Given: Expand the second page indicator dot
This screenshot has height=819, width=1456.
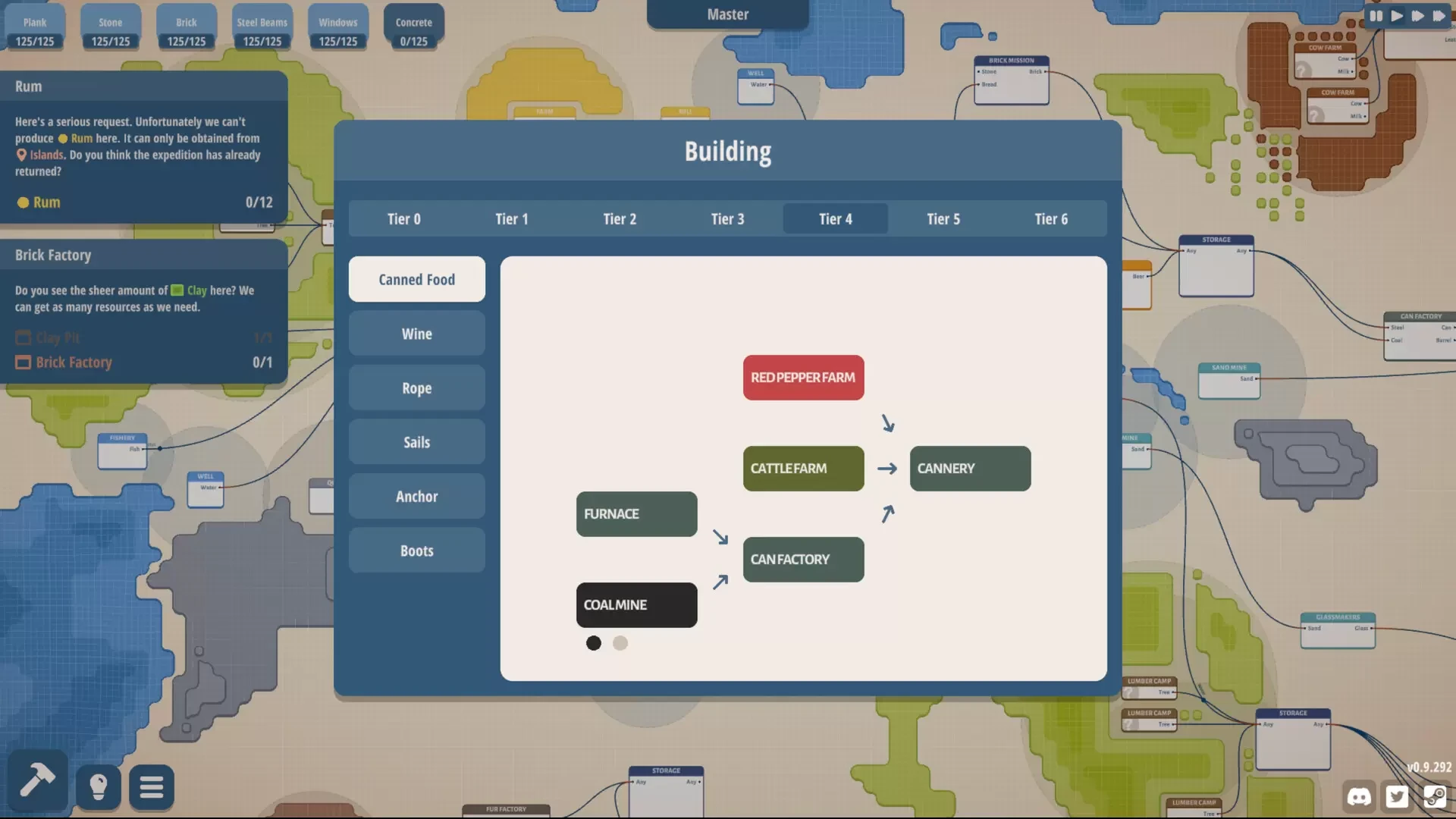Looking at the screenshot, I should (620, 642).
